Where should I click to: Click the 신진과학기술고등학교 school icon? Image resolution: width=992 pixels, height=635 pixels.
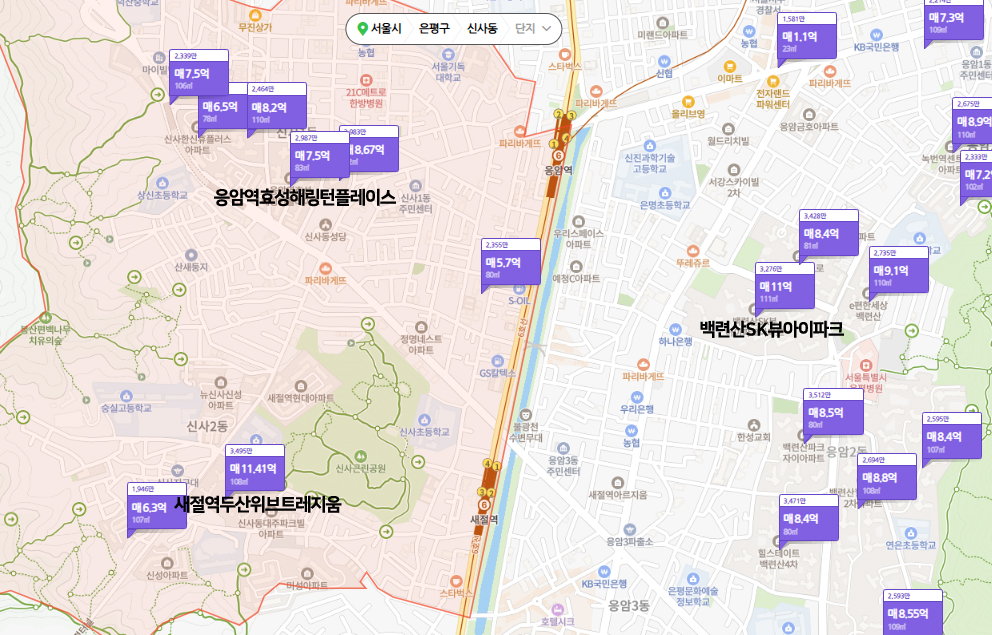point(650,145)
